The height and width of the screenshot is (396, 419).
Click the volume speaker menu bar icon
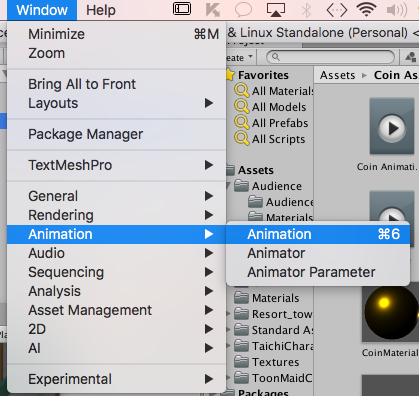[397, 10]
